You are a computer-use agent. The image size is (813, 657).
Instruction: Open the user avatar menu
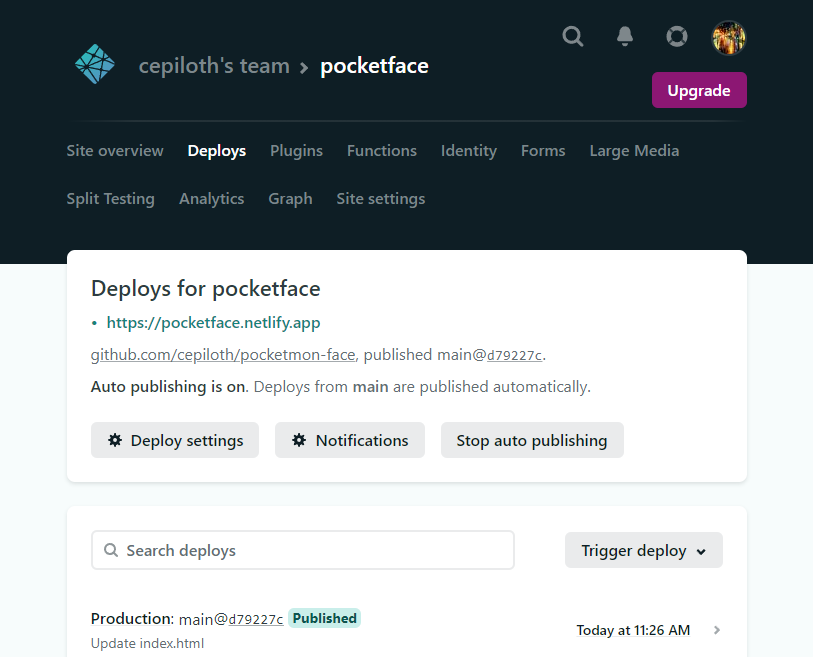click(x=729, y=38)
